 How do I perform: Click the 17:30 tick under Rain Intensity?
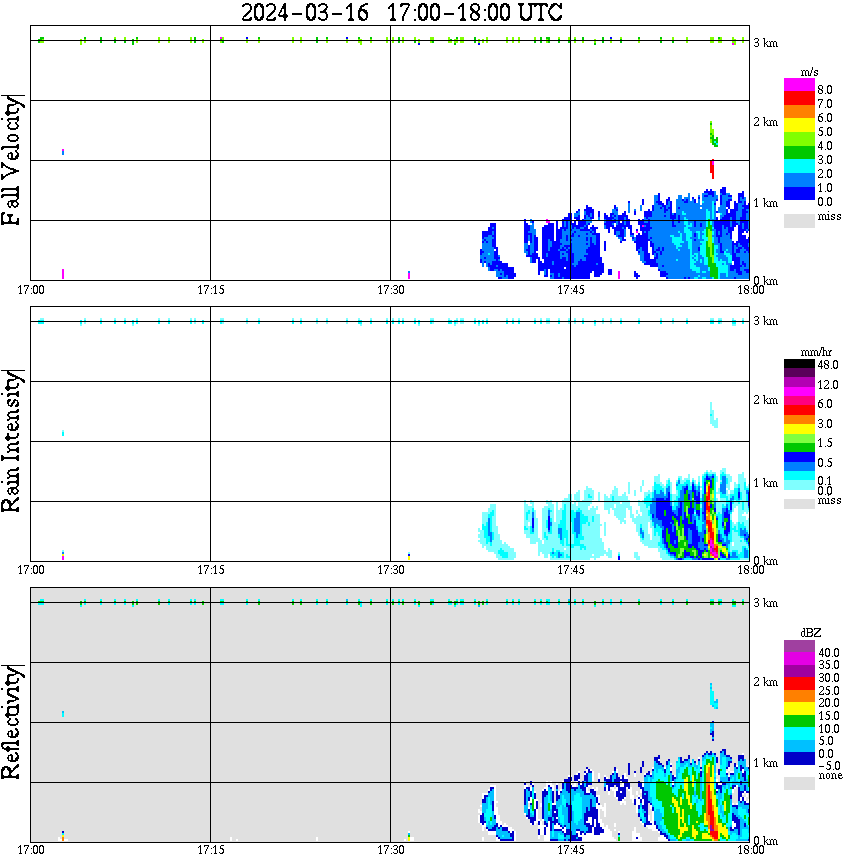pos(390,570)
